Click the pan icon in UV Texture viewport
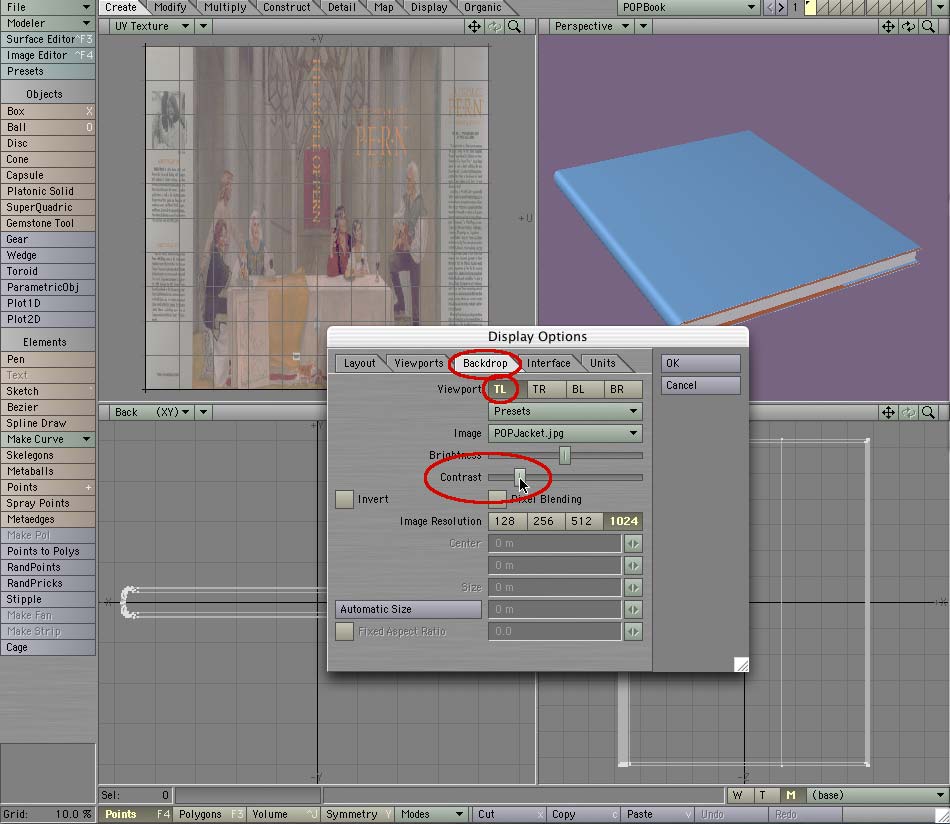950x824 pixels. (x=474, y=27)
